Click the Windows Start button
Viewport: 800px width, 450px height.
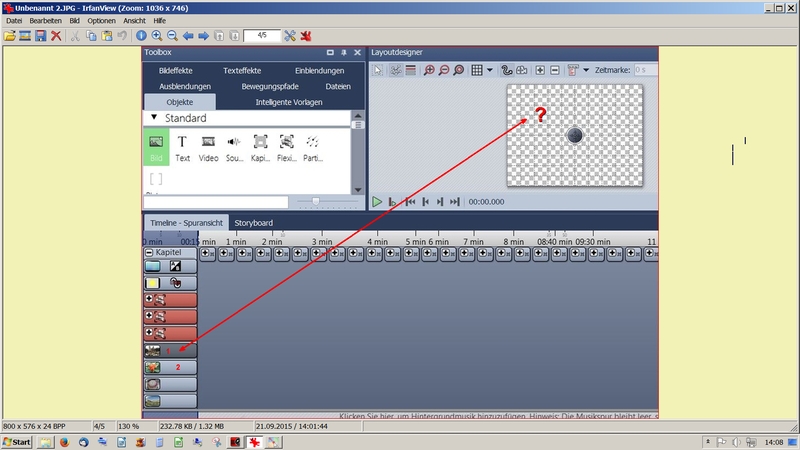coord(17,441)
